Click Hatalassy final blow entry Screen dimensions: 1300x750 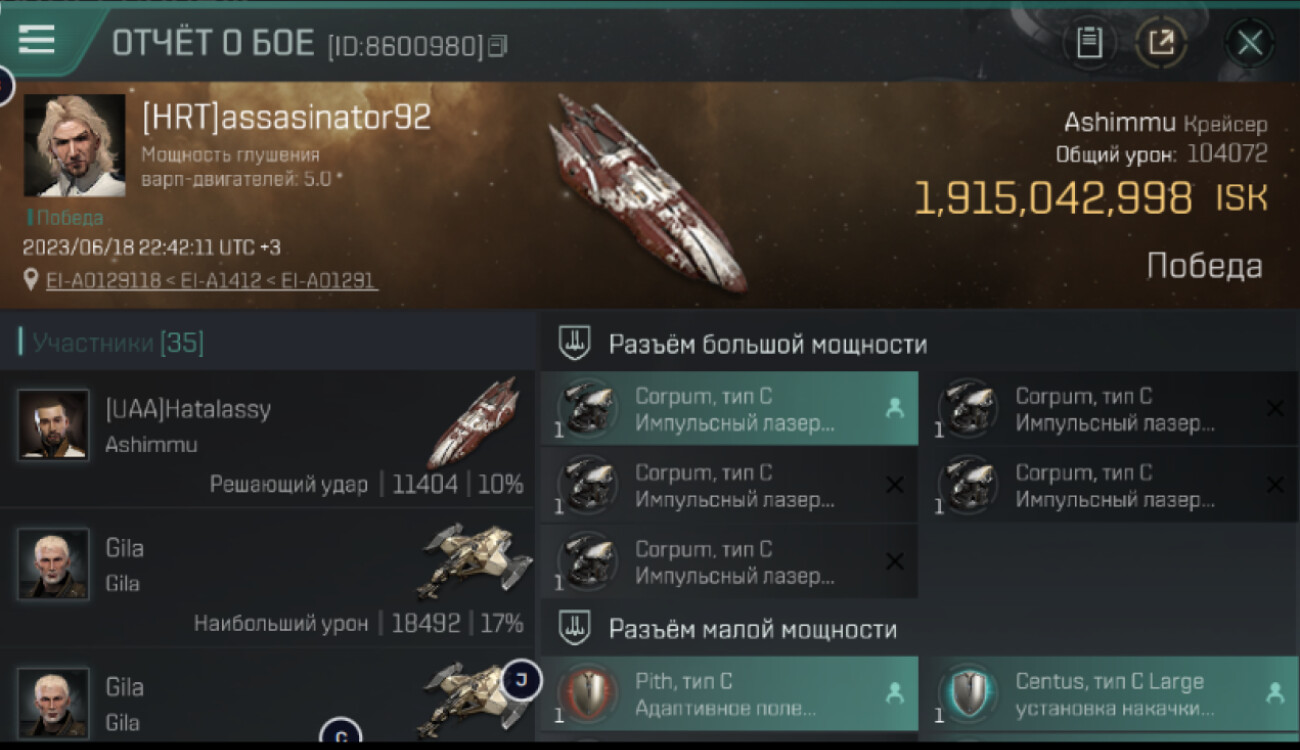(268, 439)
